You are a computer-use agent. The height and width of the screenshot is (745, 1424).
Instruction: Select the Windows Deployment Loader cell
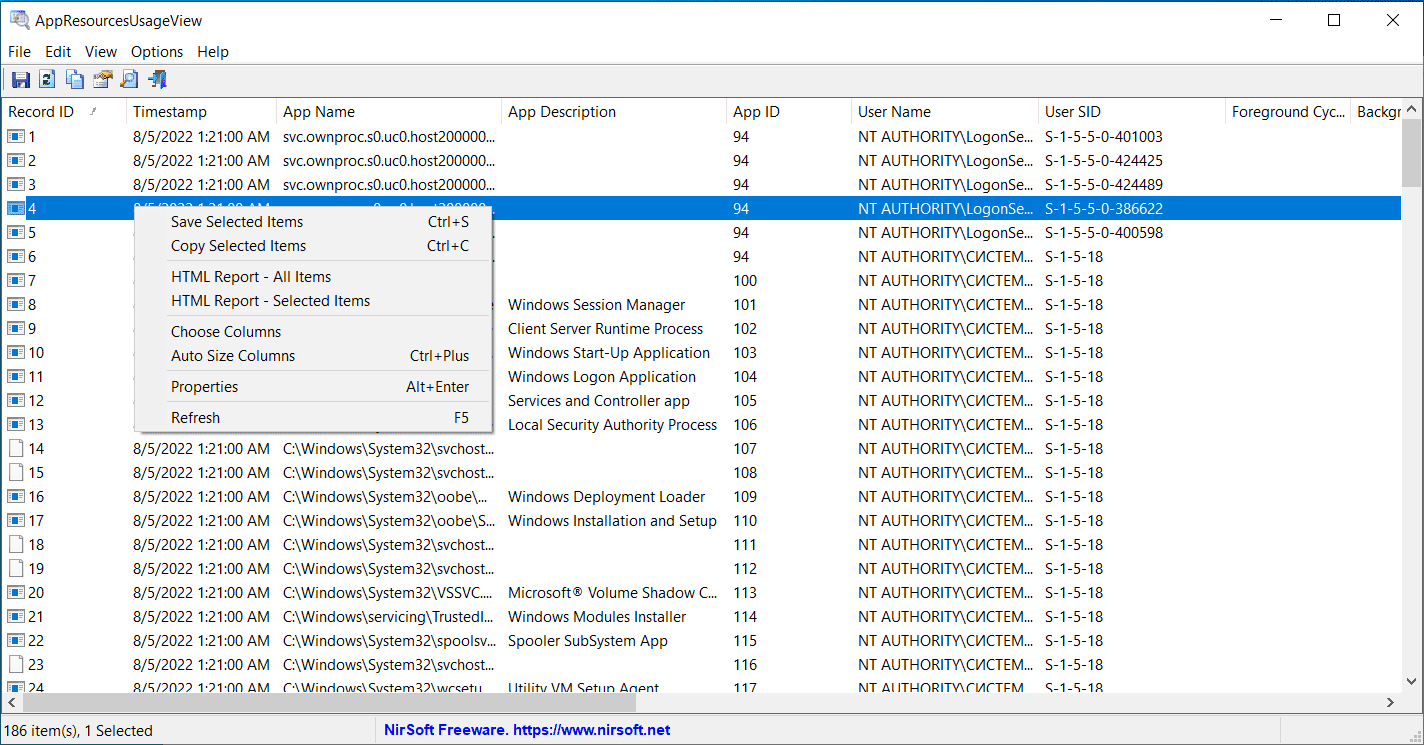606,497
